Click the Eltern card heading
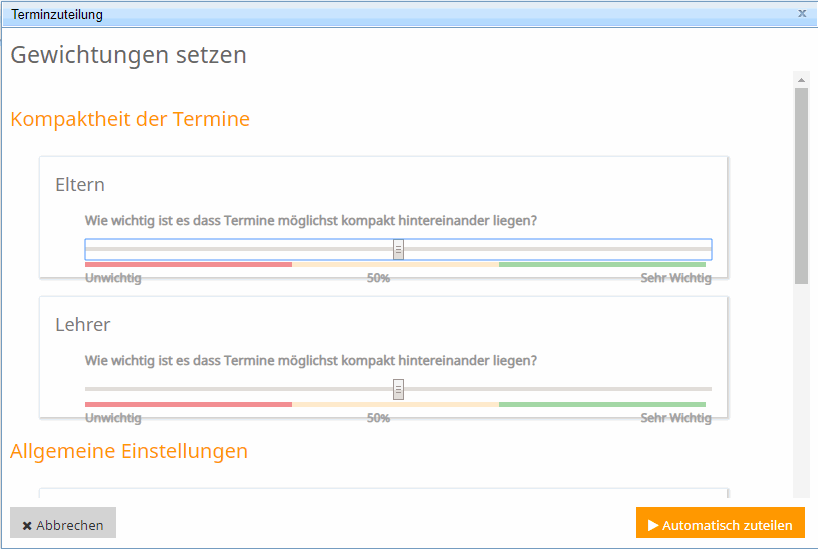The width and height of the screenshot is (818, 549). (x=80, y=185)
